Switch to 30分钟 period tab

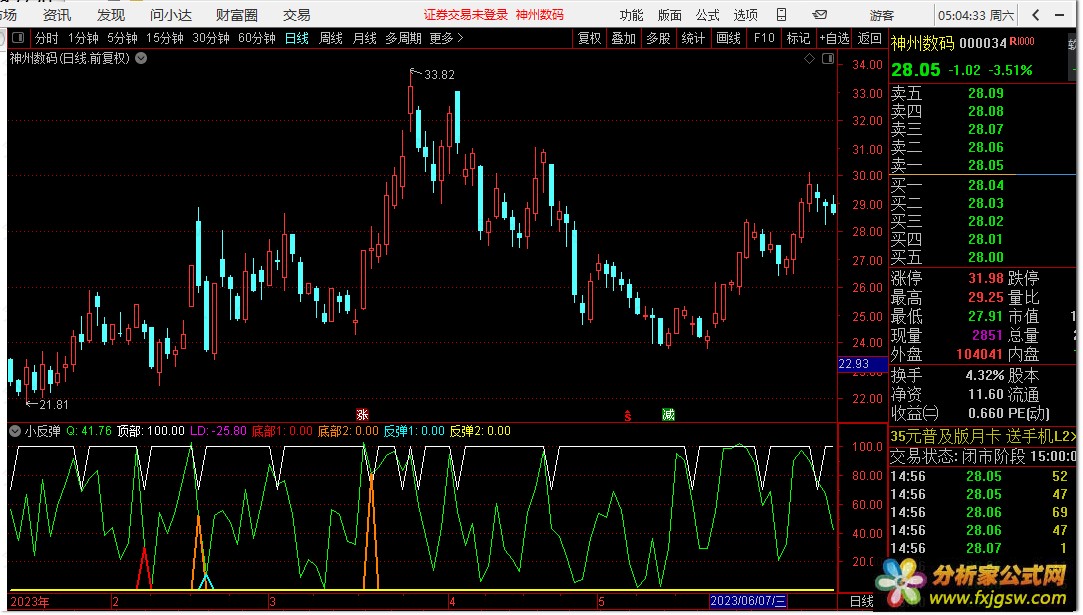211,38
